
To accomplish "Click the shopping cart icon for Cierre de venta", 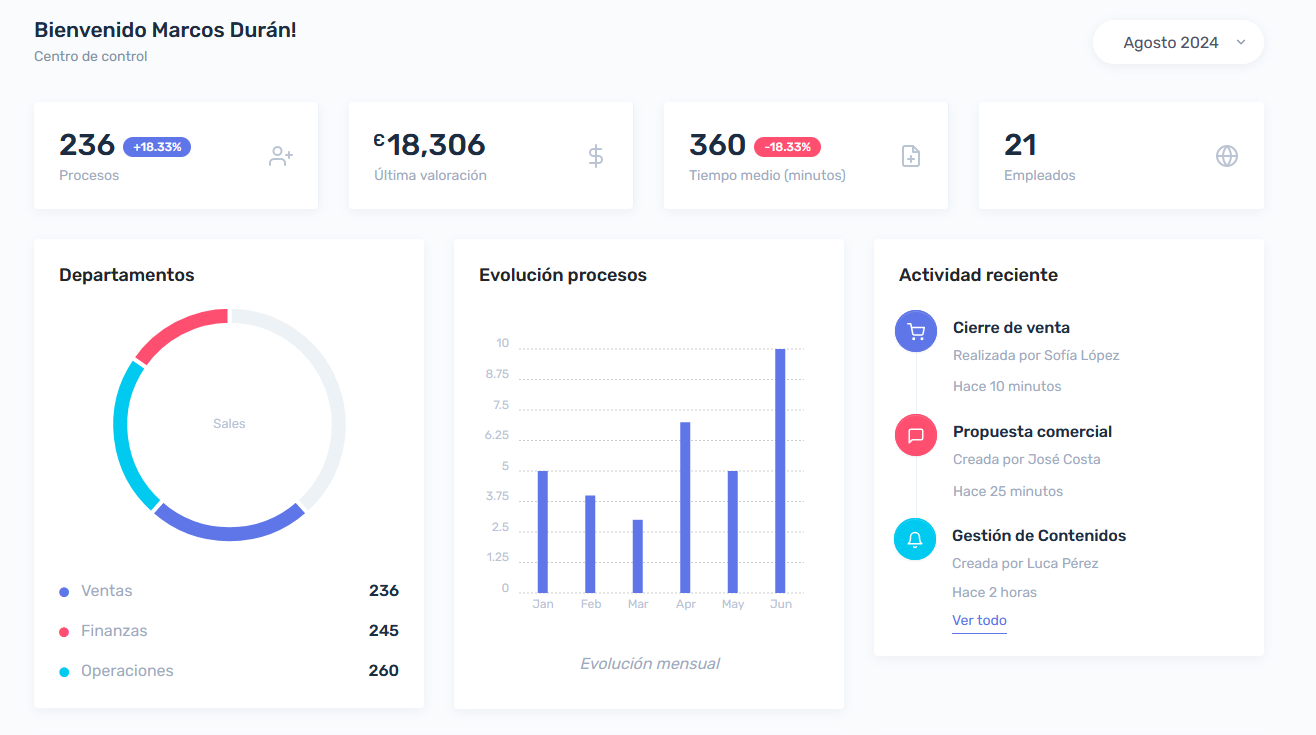I will point(915,331).
